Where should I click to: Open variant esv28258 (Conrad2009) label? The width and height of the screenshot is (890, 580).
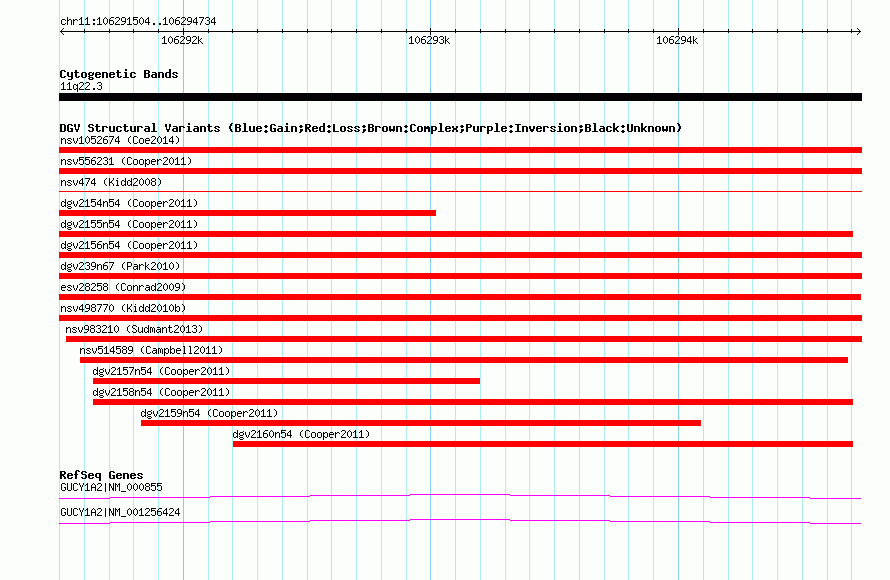pyautogui.click(x=123, y=287)
